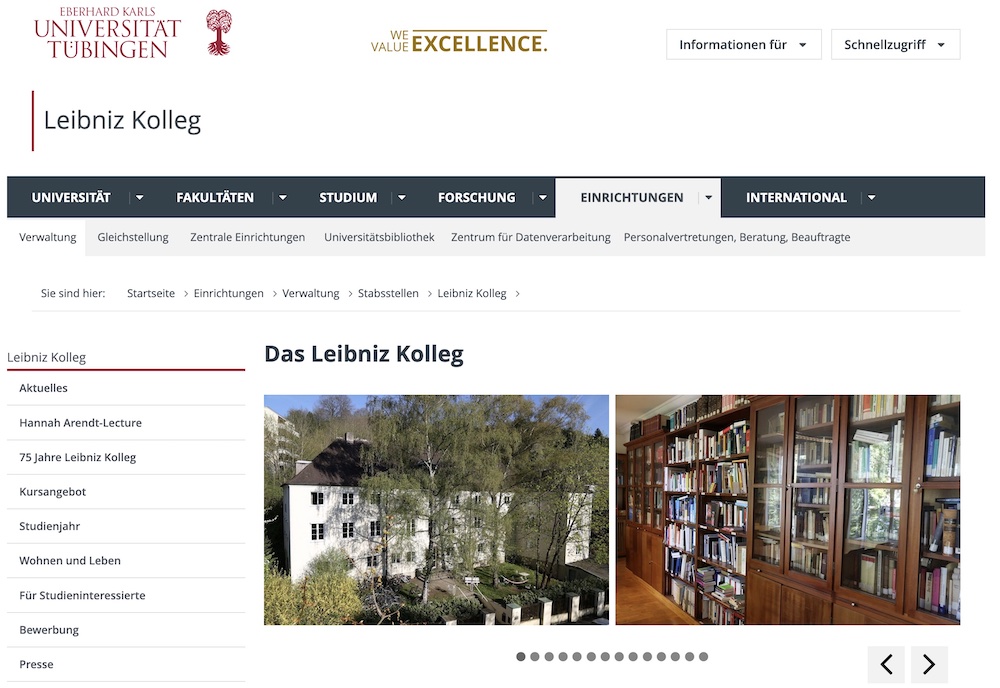Show next slideshow image with right arrow

click(929, 664)
